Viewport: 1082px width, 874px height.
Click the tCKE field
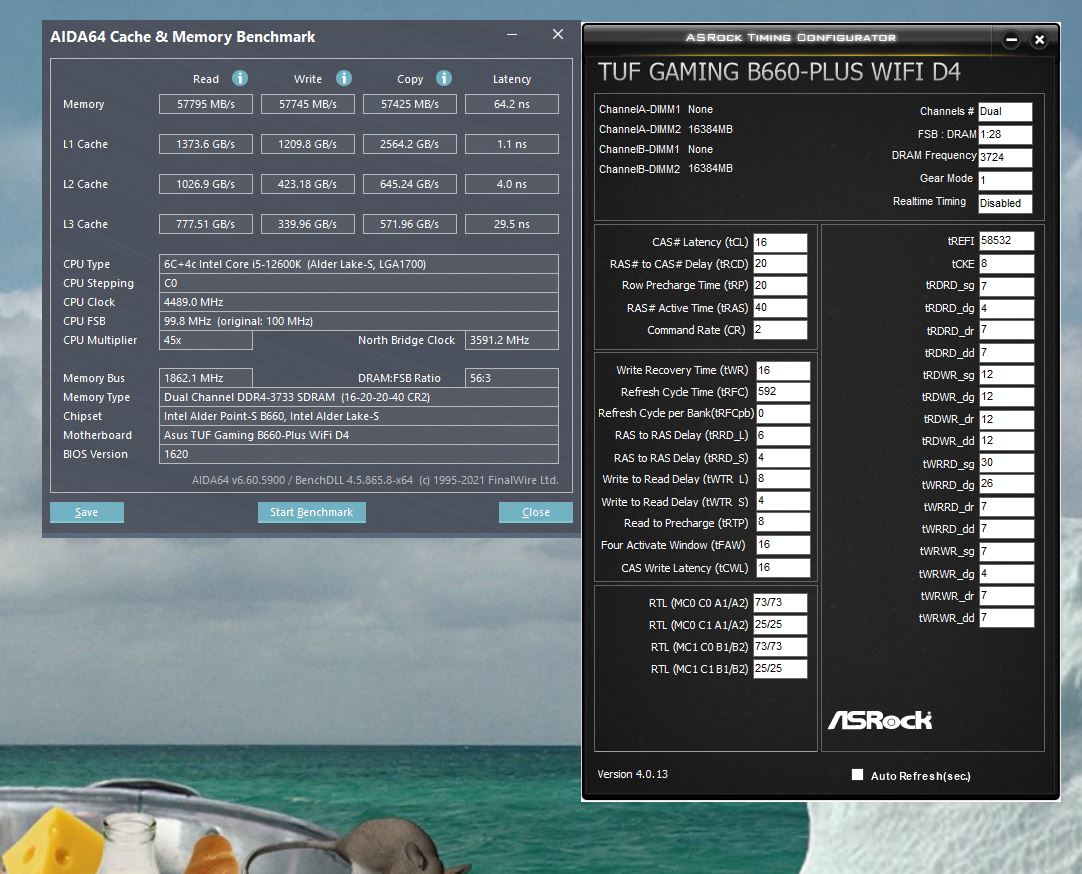(x=1007, y=264)
